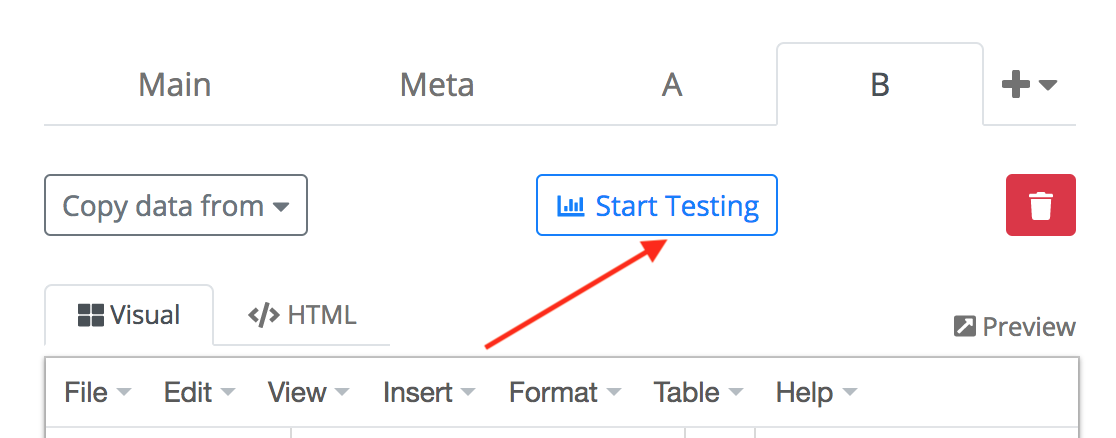Select variant A tab
Screen dimensions: 1116x438
tap(672, 85)
